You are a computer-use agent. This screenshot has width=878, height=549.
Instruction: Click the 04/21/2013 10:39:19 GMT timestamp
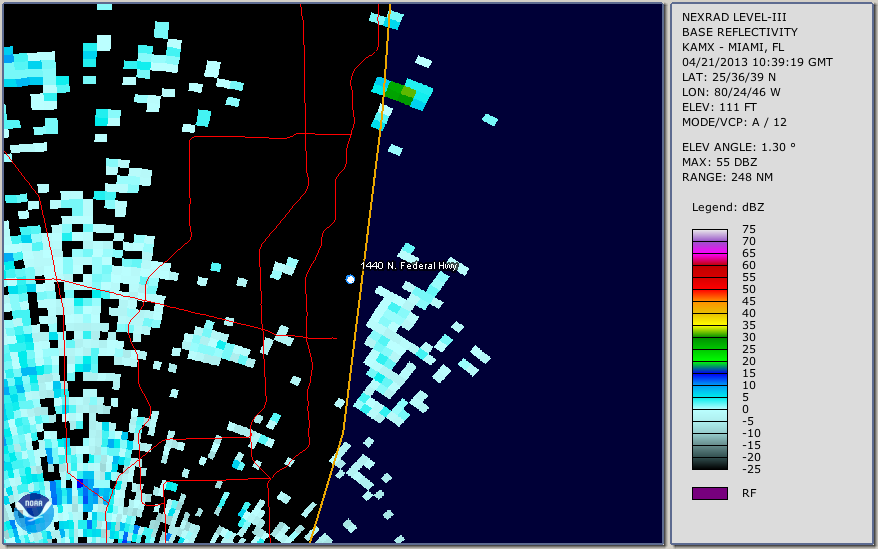pos(757,62)
